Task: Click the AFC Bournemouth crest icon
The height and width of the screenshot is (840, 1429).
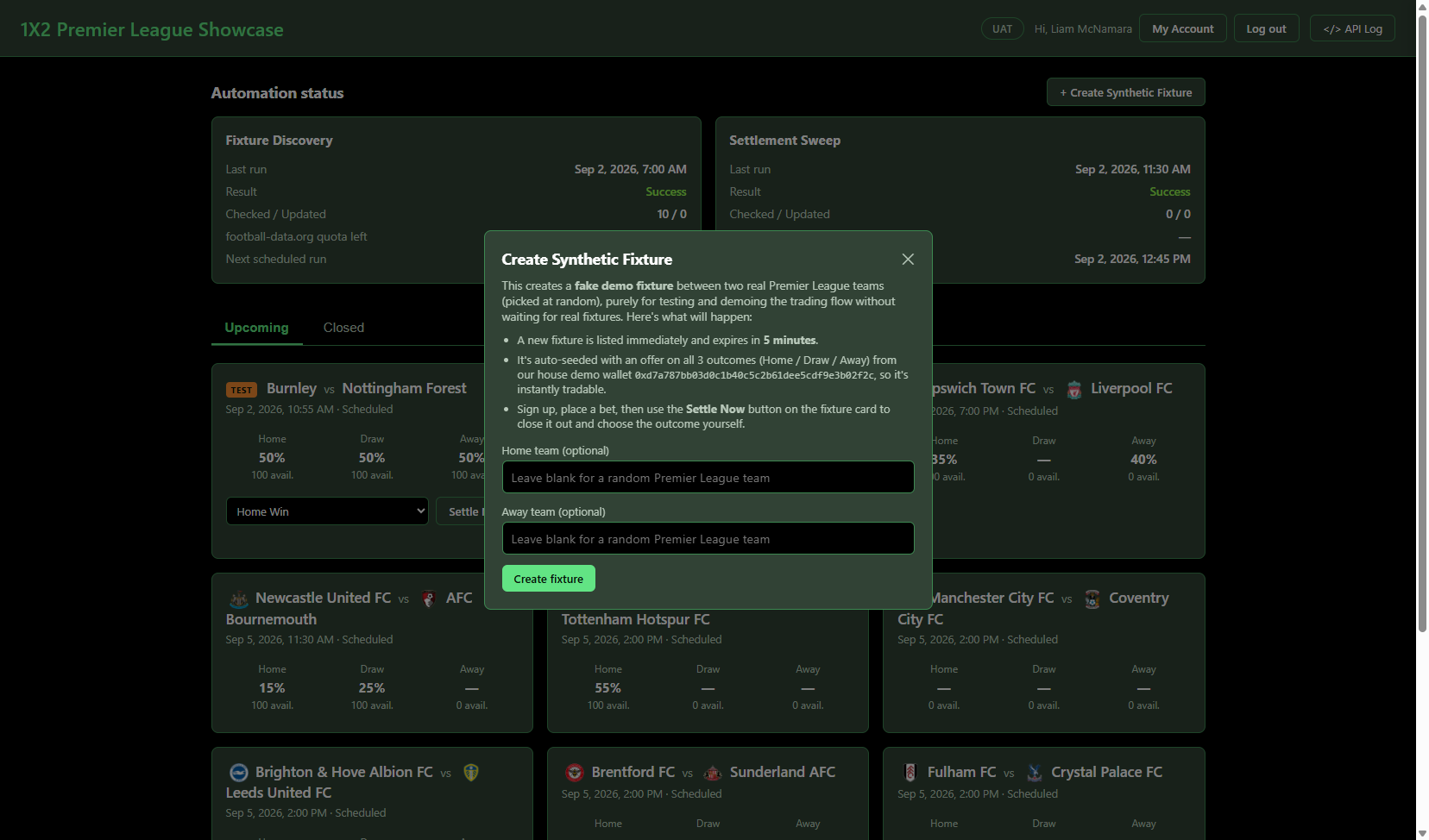Action: pyautogui.click(x=429, y=599)
